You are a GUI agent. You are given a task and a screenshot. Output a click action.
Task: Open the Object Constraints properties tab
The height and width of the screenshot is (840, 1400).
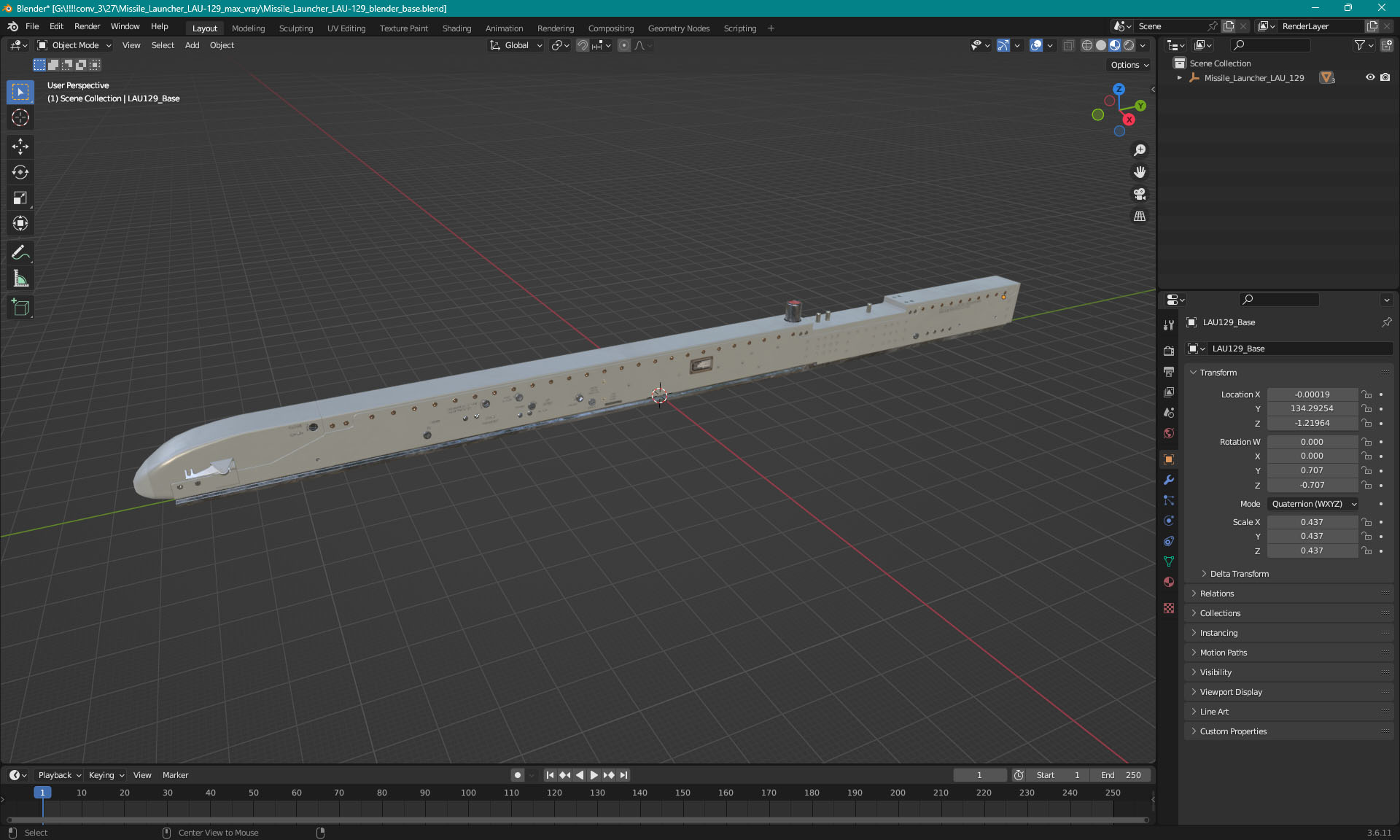click(1169, 541)
